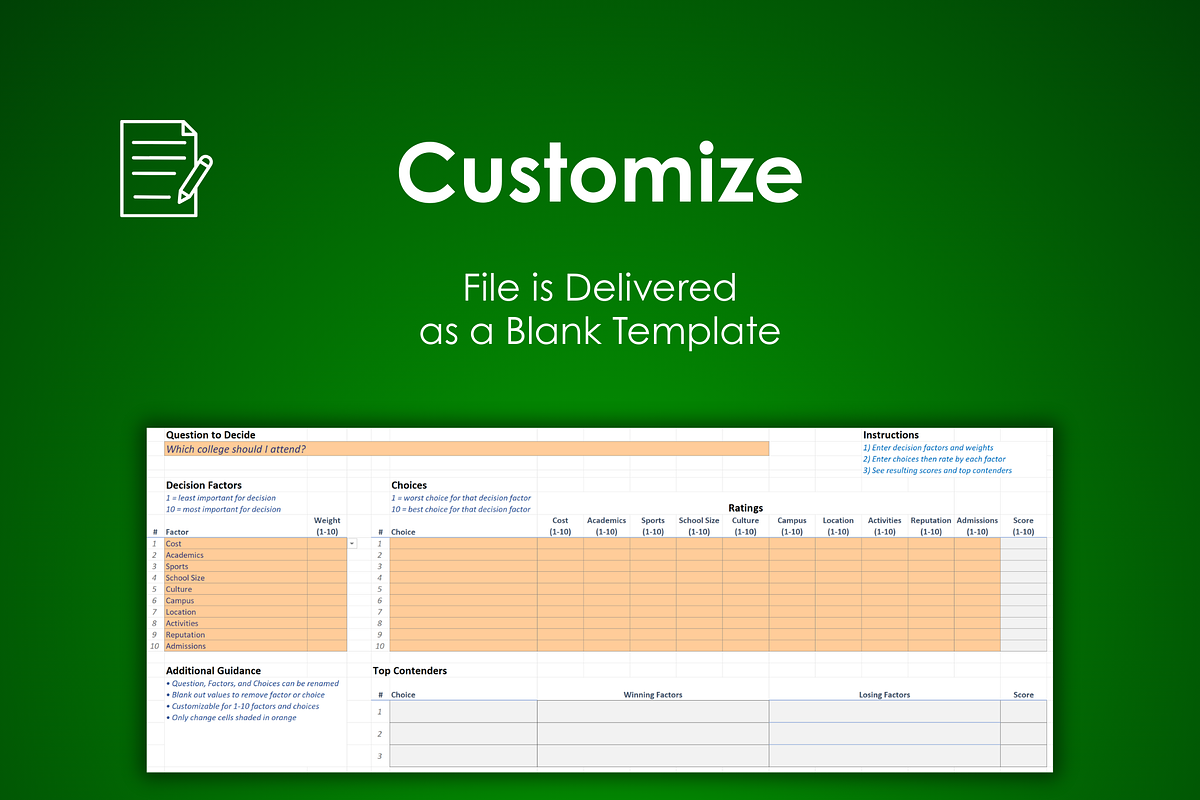Click '10 = best choice for that decision factor' note

point(461,509)
